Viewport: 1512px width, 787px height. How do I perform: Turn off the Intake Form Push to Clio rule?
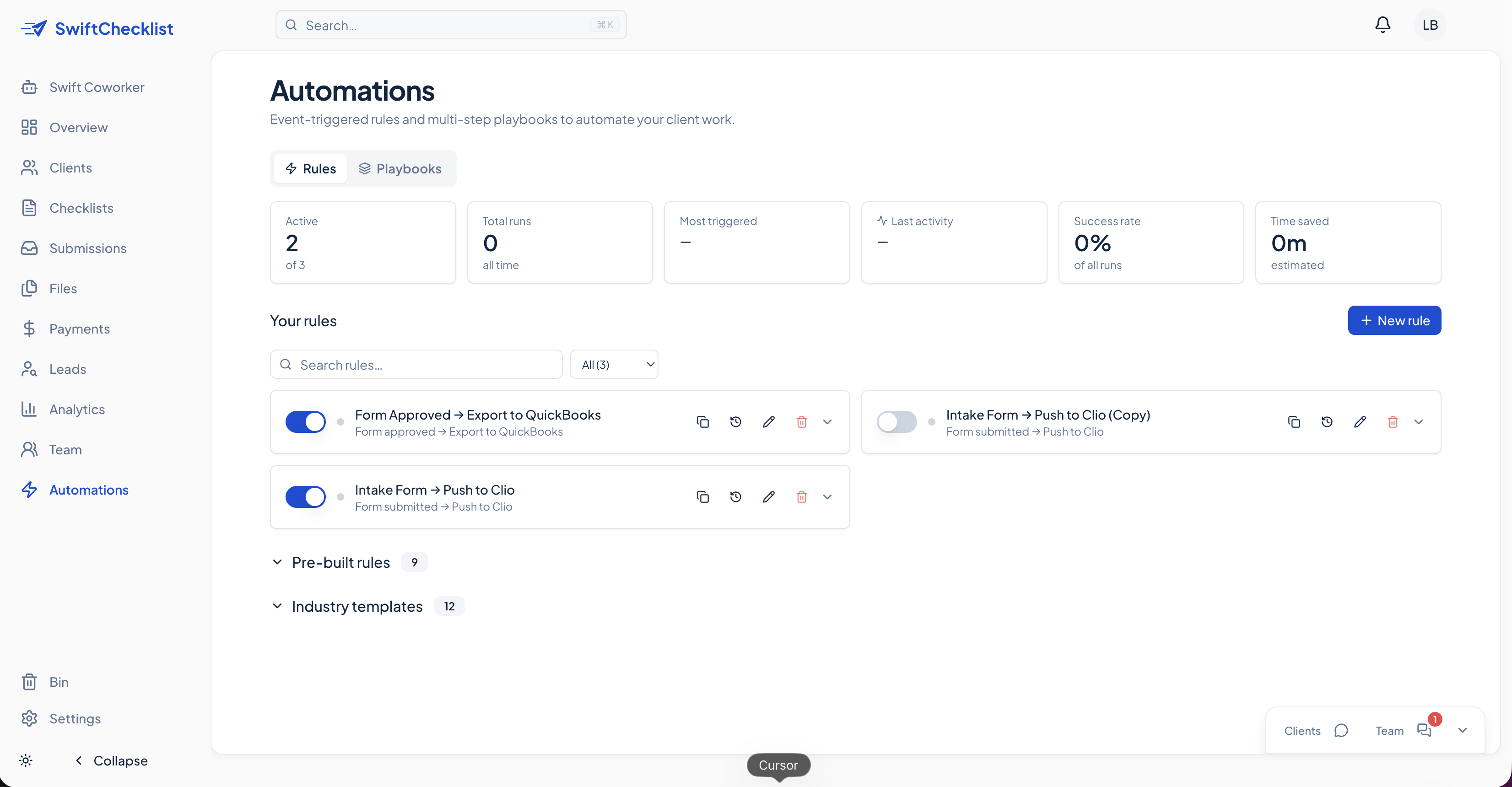(305, 497)
